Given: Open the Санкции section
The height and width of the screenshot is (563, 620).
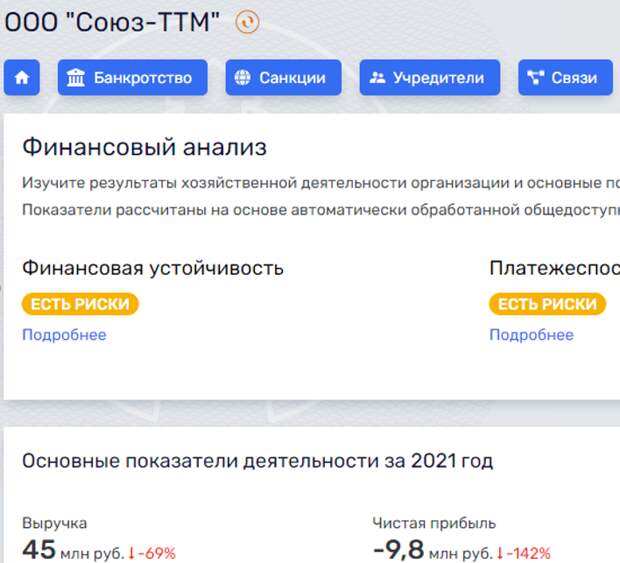Looking at the screenshot, I should pos(284,77).
